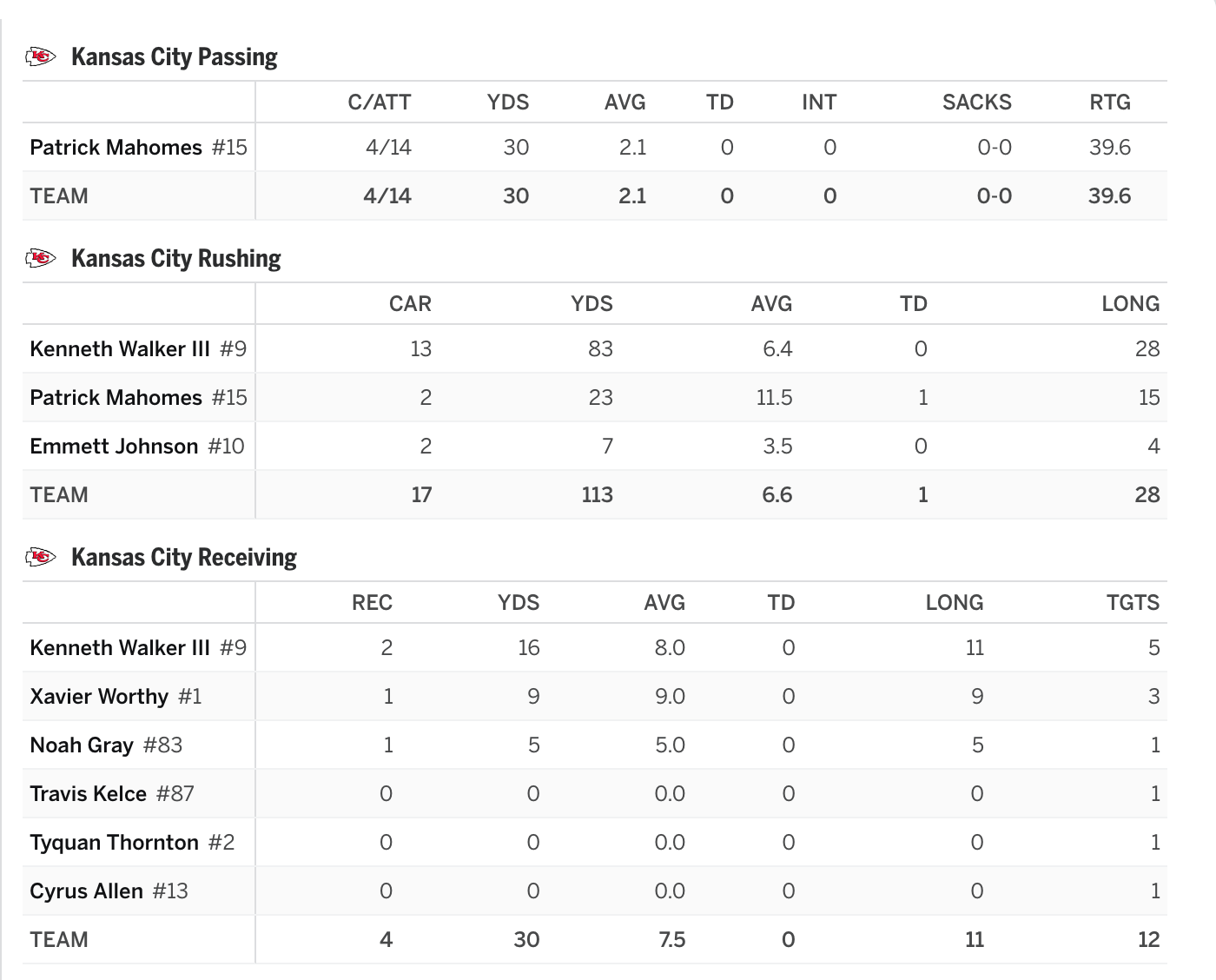Select Emmett Johnson player link

(x=114, y=447)
